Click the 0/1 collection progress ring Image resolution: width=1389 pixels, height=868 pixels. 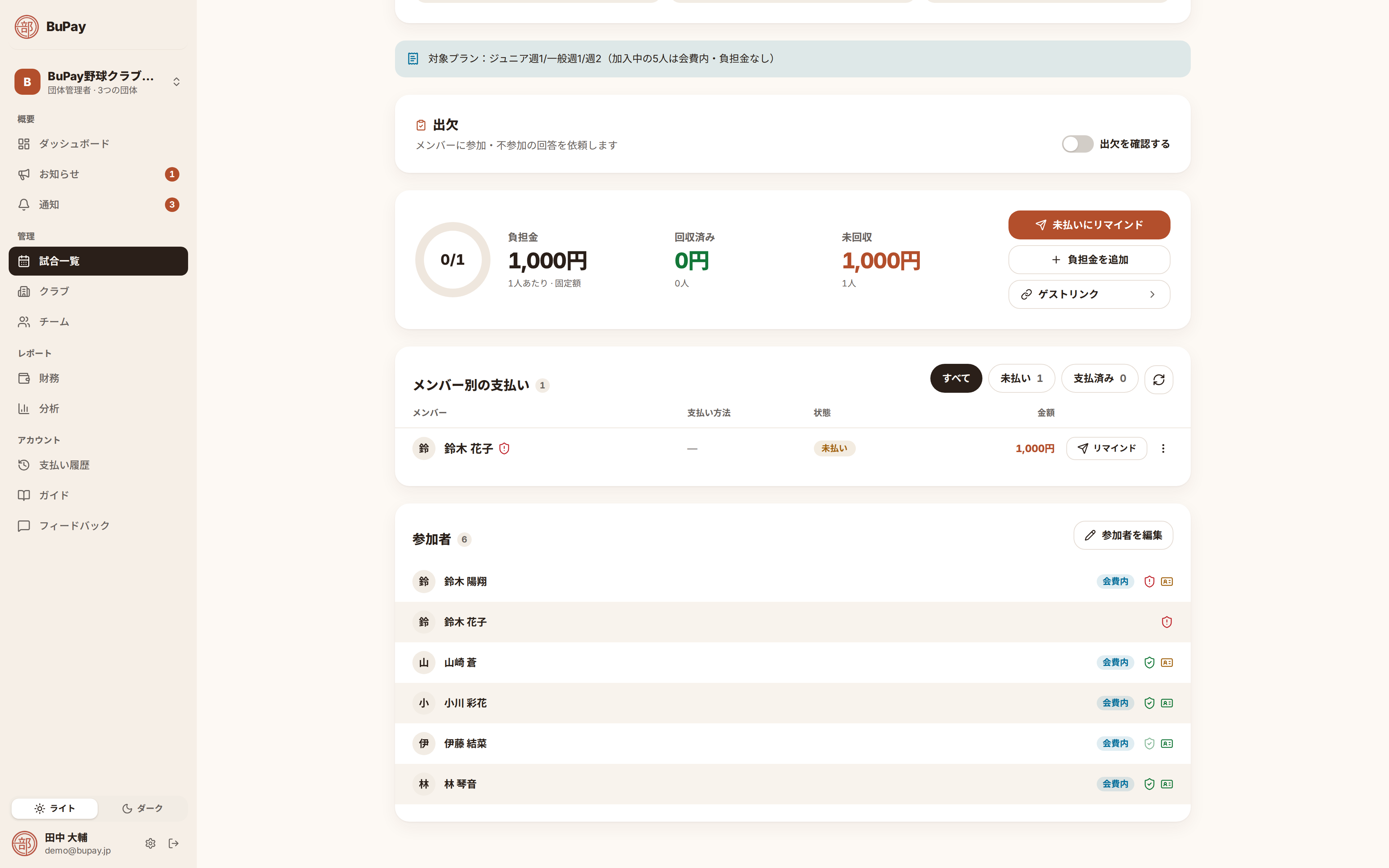tap(452, 259)
